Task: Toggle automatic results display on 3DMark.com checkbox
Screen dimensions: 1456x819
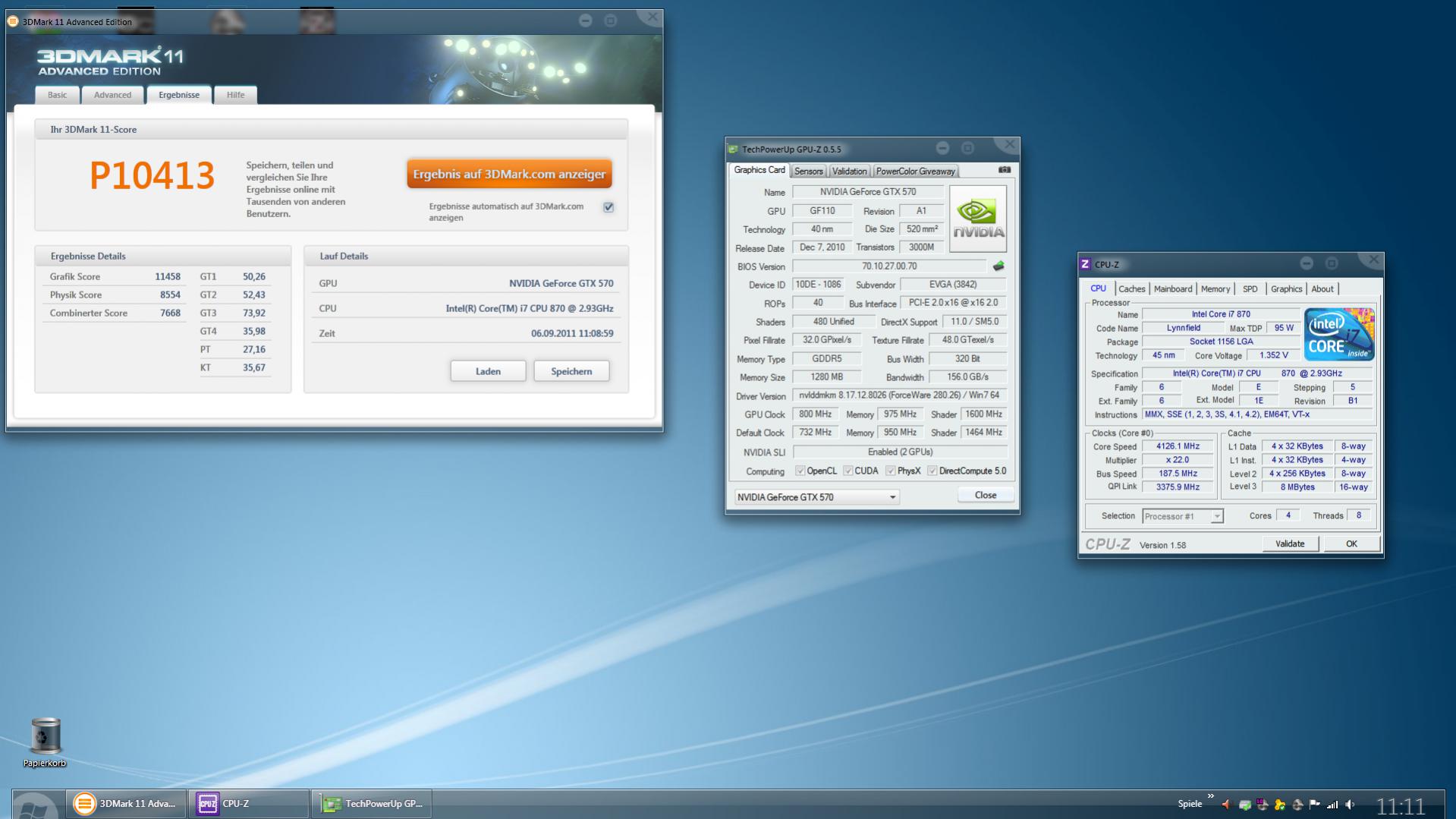Action: [609, 207]
